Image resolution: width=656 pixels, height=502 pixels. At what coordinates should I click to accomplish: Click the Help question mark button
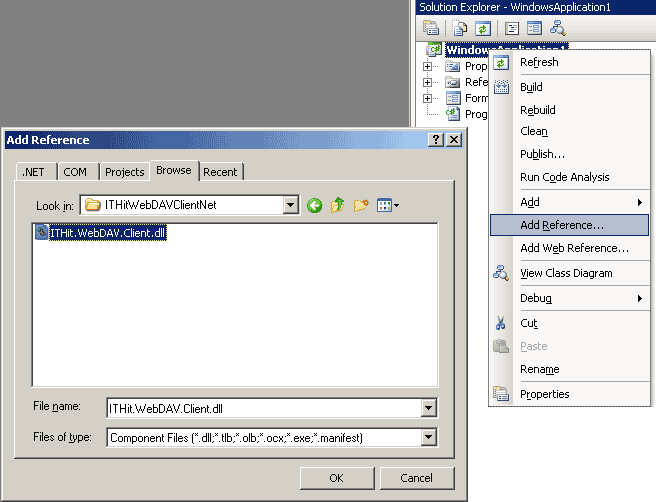(436, 139)
